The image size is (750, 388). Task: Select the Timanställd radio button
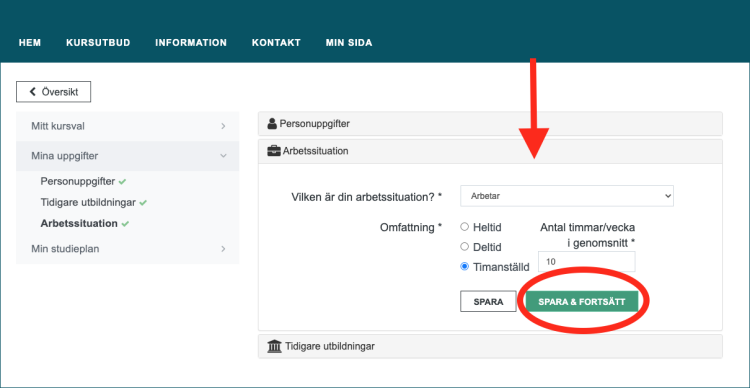point(464,267)
